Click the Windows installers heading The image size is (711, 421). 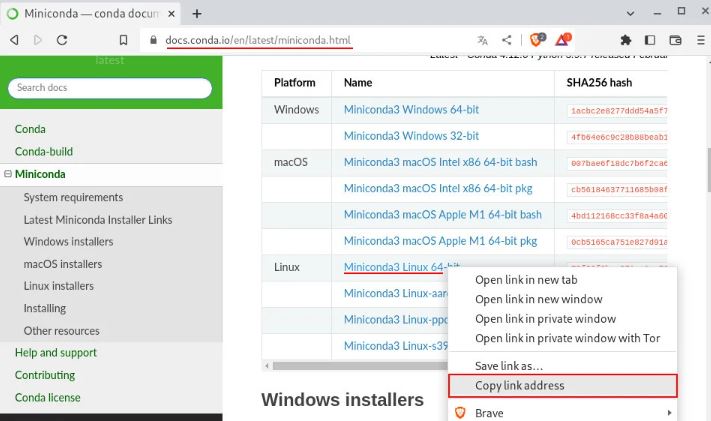(x=342, y=400)
